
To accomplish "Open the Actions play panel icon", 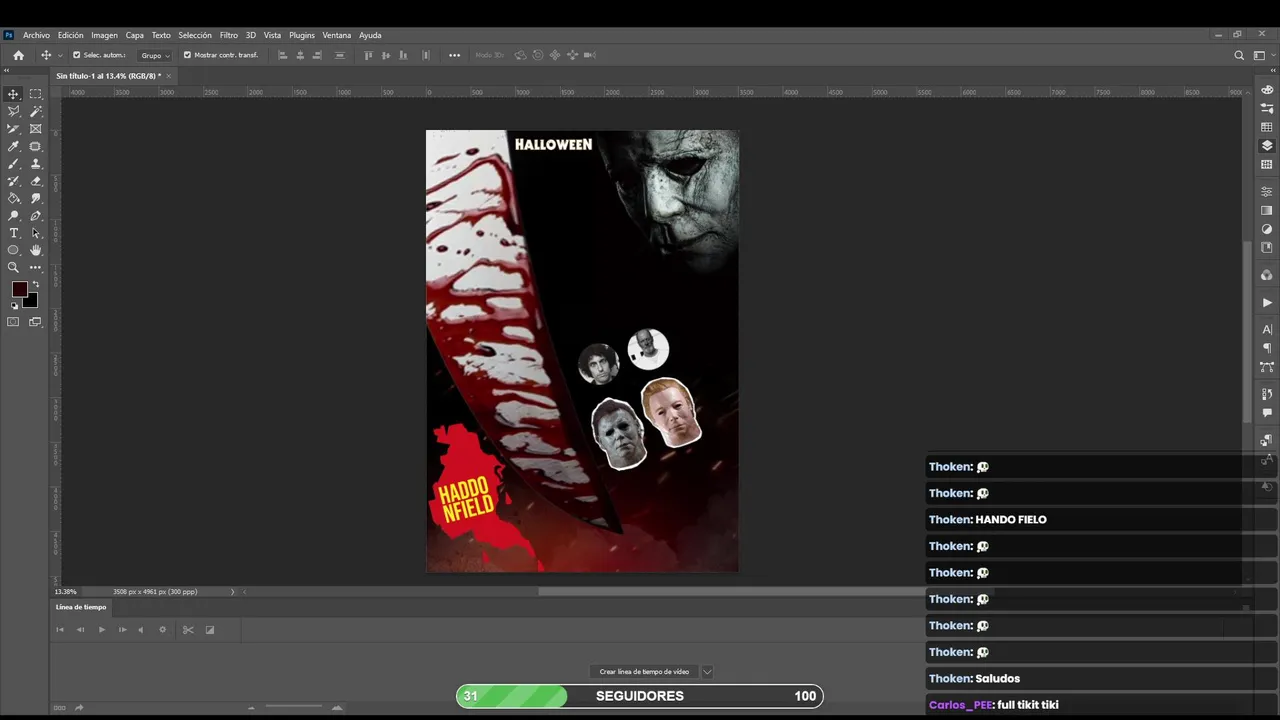I will 1267,303.
